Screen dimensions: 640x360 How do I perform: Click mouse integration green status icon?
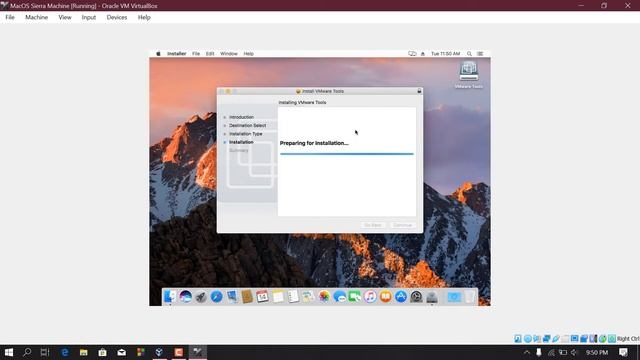coord(603,339)
